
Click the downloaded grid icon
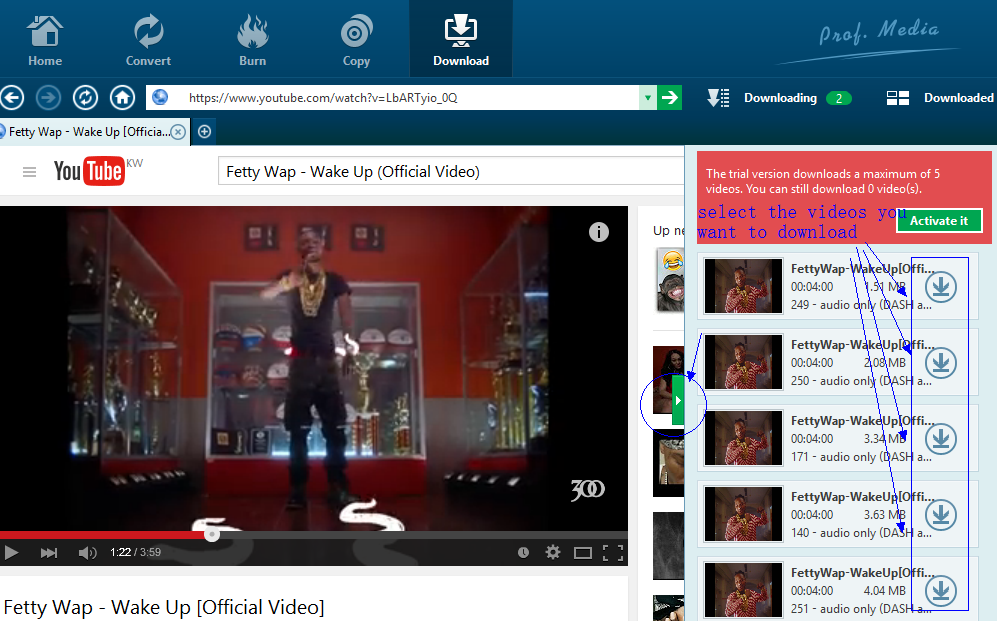point(898,98)
